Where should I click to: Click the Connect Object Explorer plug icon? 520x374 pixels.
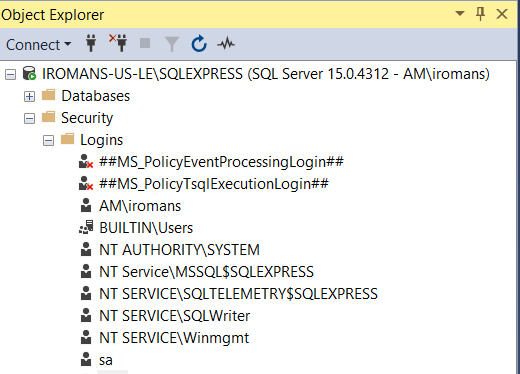(91, 43)
